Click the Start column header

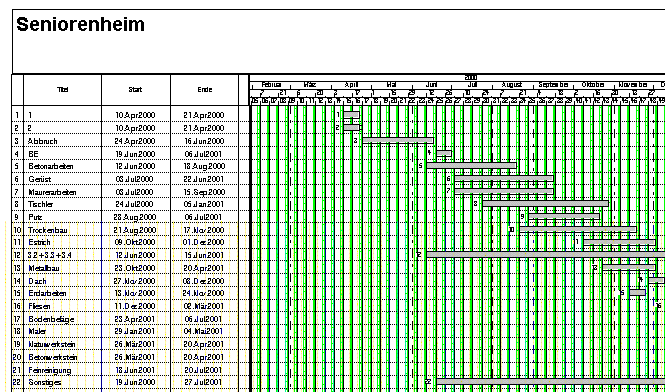136,90
